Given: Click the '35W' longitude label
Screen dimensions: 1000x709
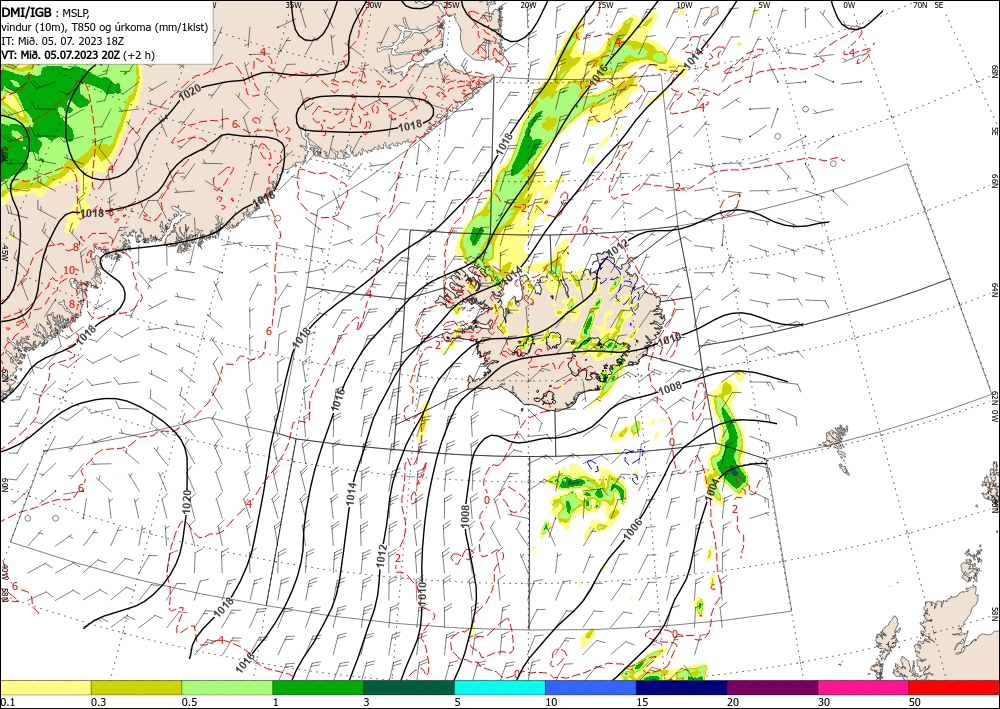Looking at the screenshot, I should point(293,5).
